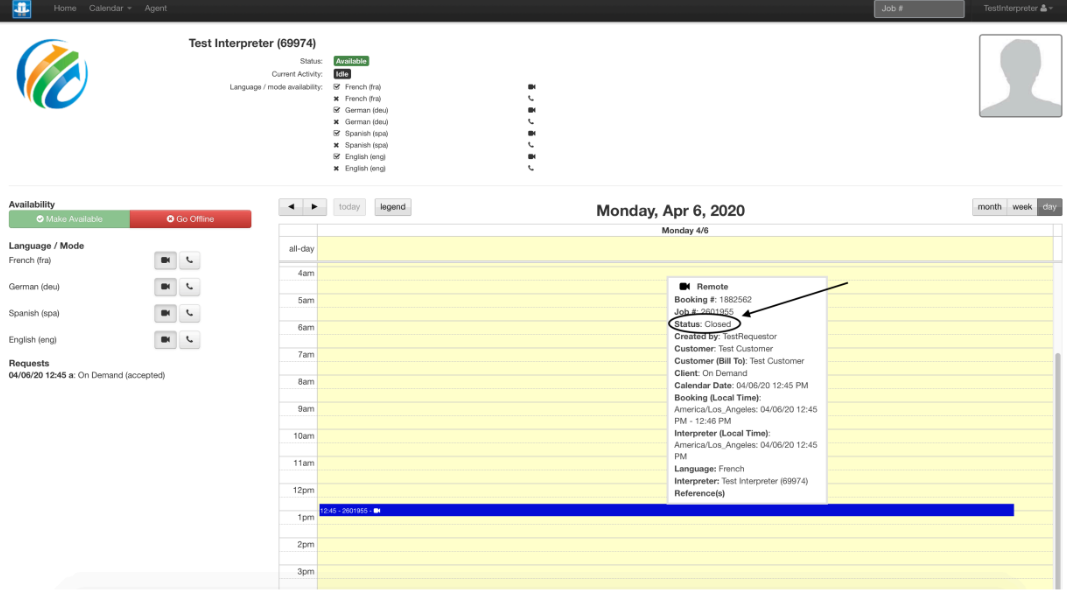
Task: Open the Calendar dropdown menu
Action: pos(110,9)
